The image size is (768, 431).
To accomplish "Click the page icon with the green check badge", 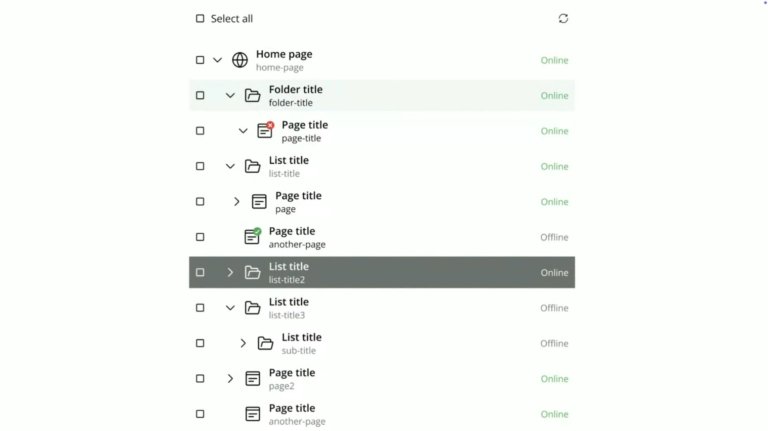I will coord(252,237).
